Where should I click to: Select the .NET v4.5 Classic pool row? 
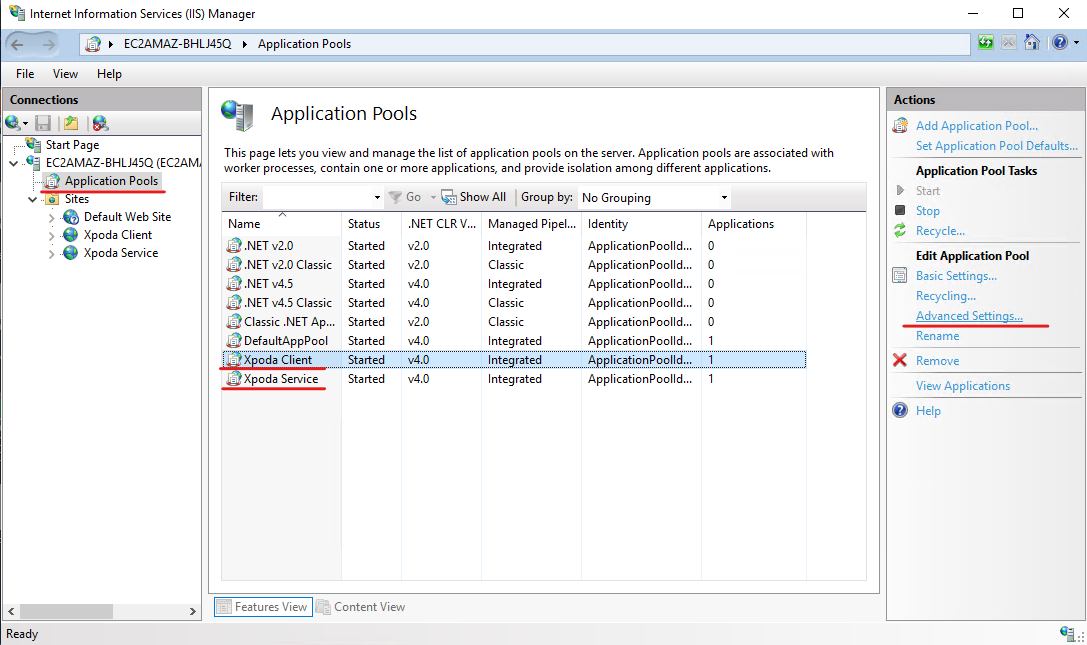(514, 303)
